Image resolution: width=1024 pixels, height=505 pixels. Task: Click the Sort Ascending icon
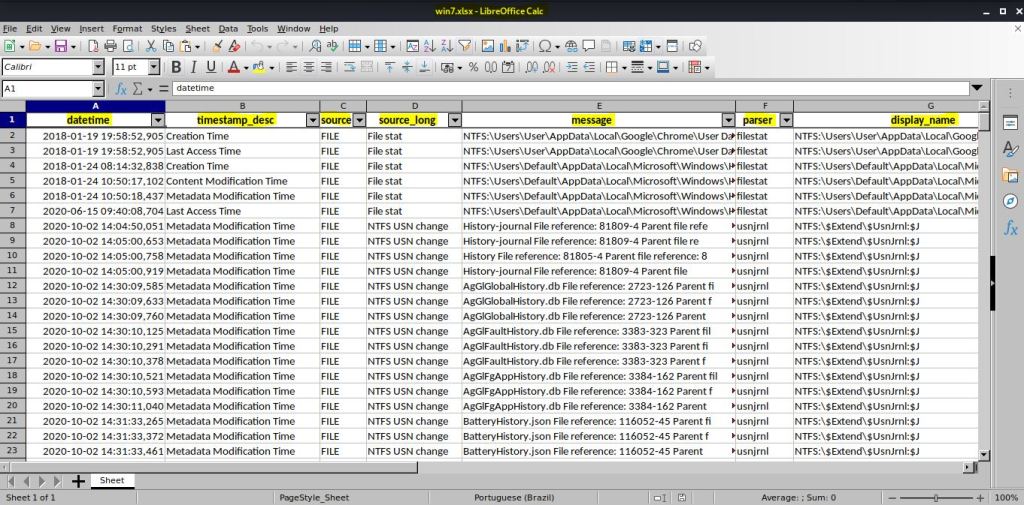(427, 46)
